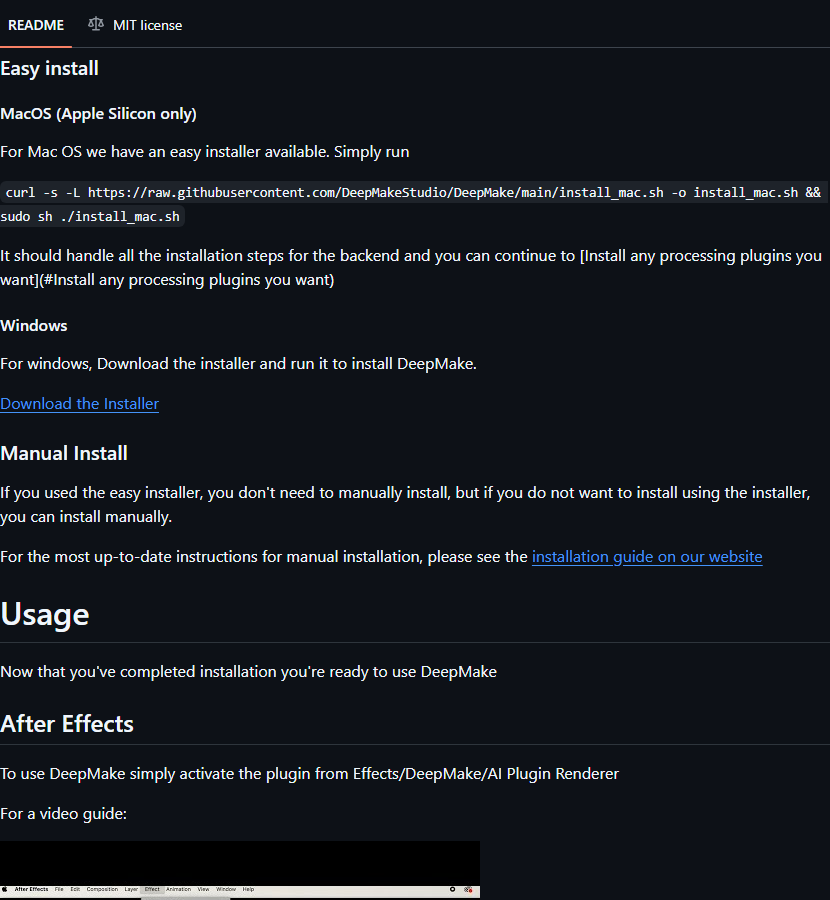Screen dimensions: 830x900
Task: Click the 'After Effects' section heading
Action: coord(67,724)
